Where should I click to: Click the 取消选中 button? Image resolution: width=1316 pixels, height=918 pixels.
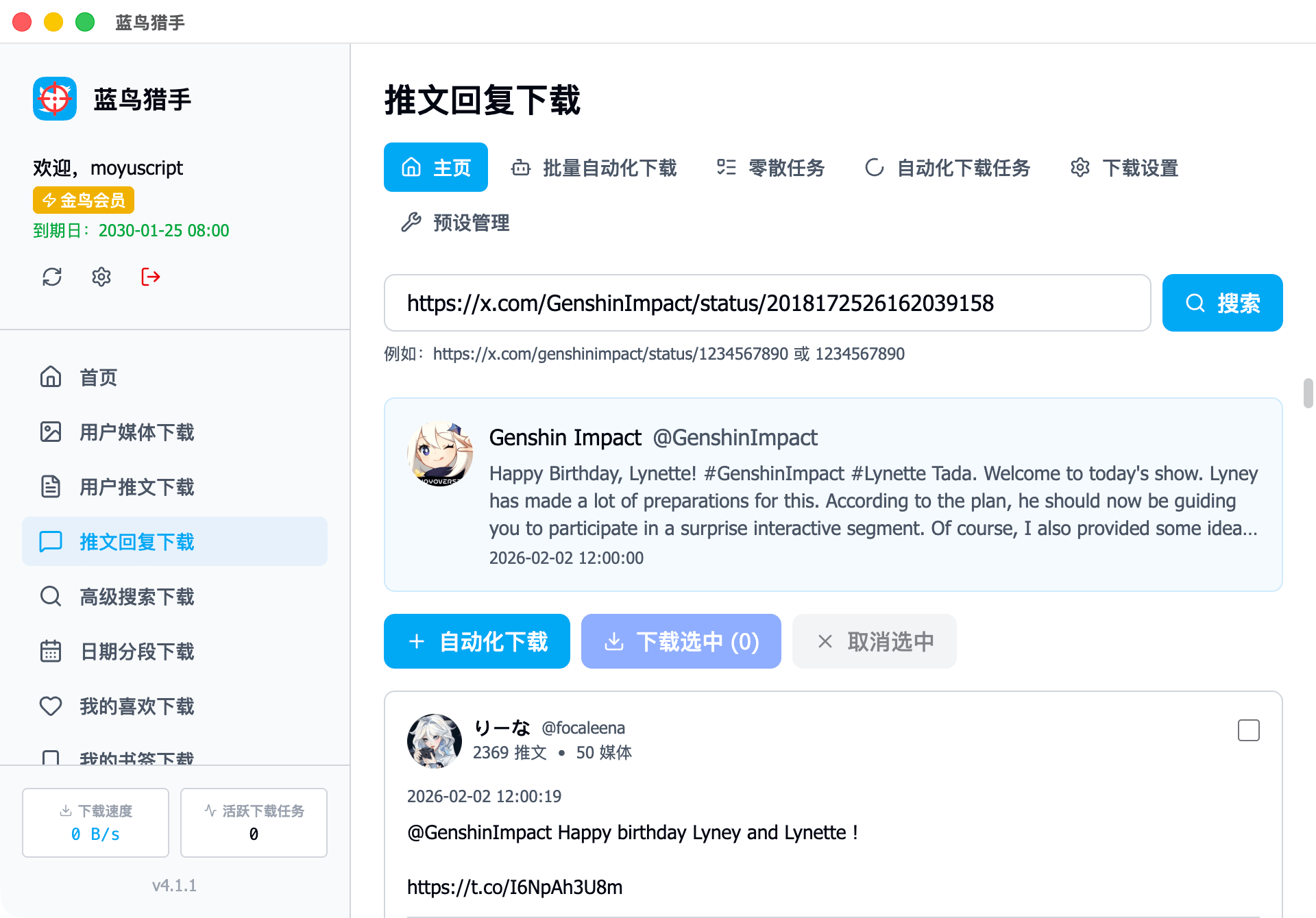[874, 641]
